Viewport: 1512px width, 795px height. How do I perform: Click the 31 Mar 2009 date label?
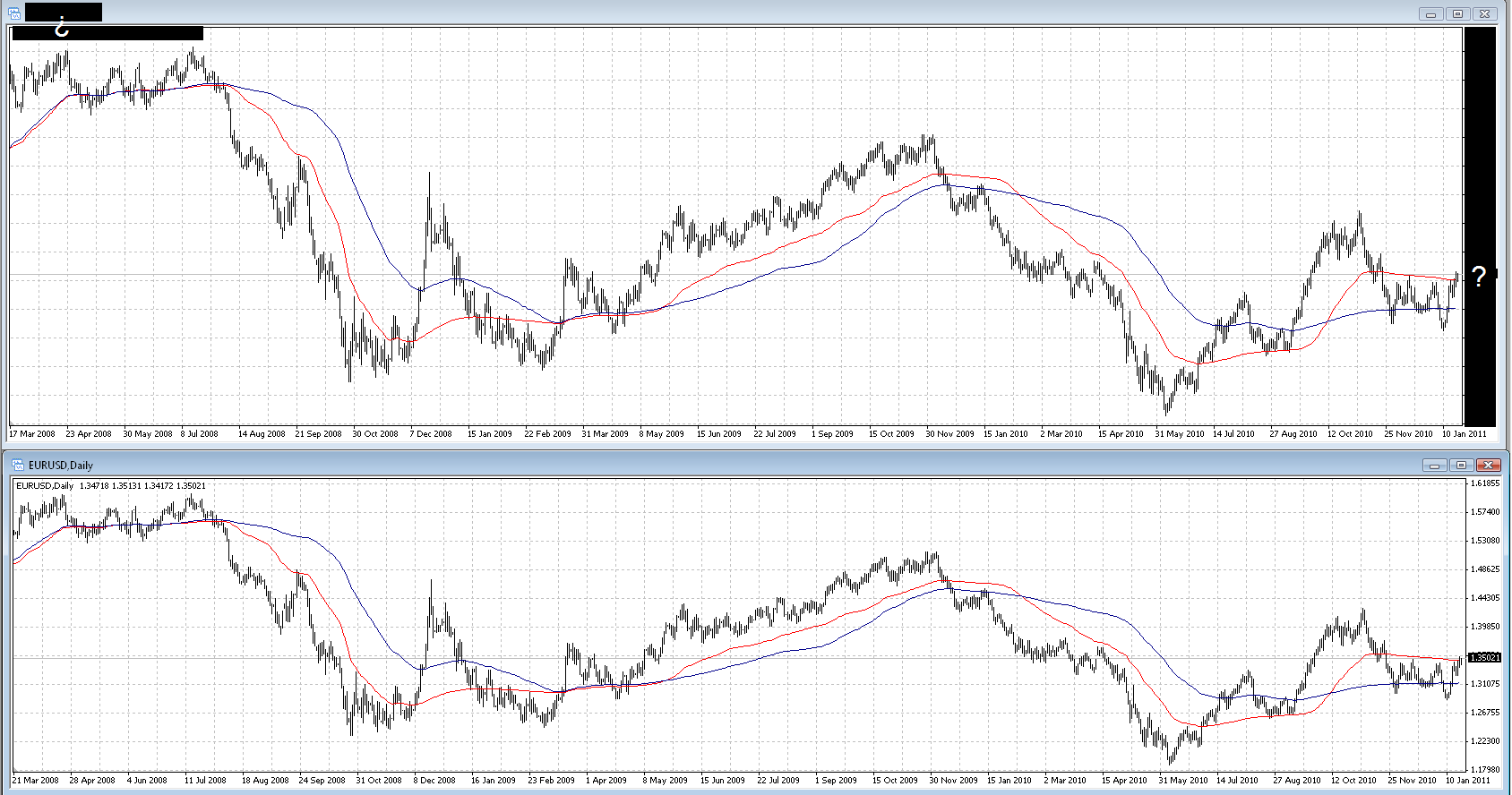coord(606,434)
